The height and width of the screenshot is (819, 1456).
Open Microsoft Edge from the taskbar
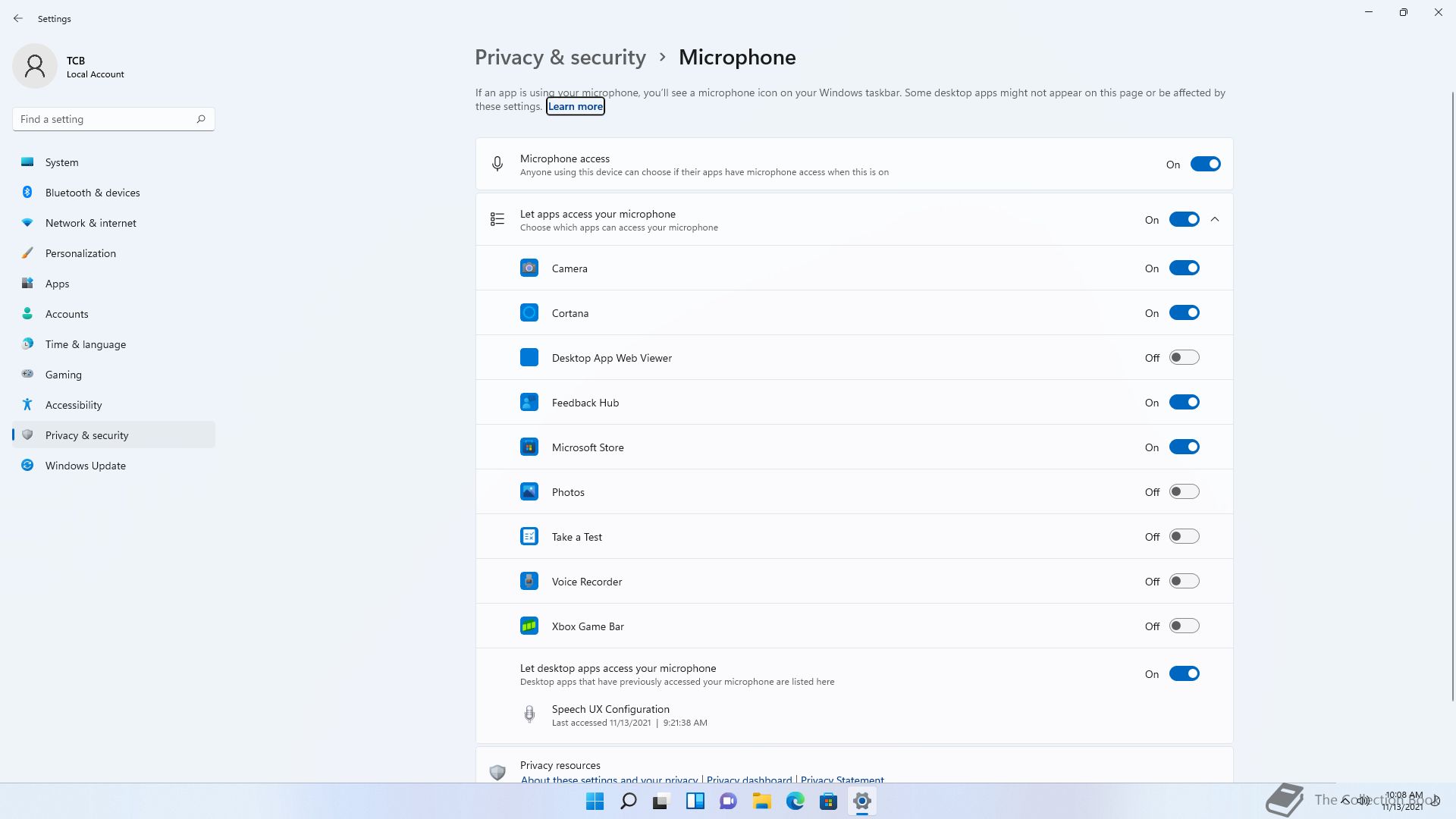(x=795, y=801)
